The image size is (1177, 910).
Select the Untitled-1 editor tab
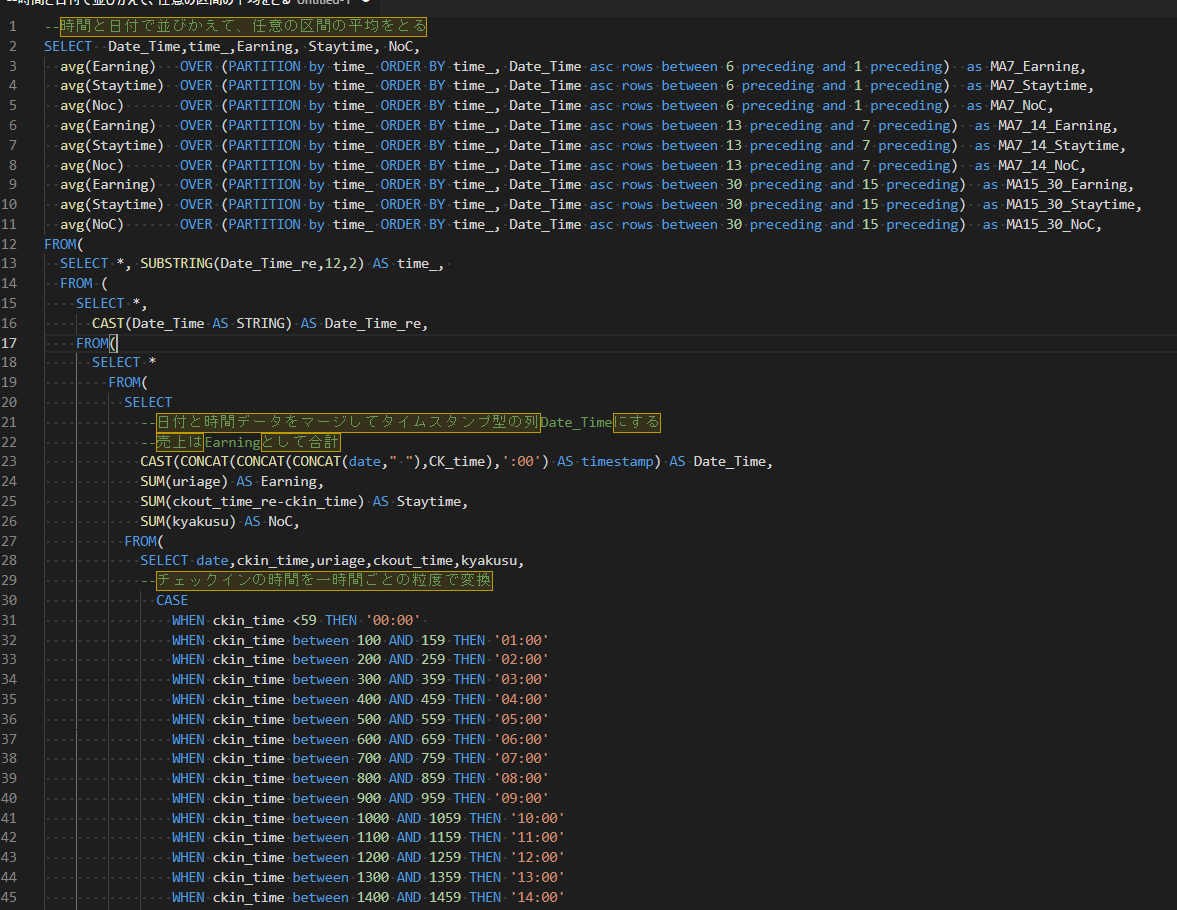(188, 2)
